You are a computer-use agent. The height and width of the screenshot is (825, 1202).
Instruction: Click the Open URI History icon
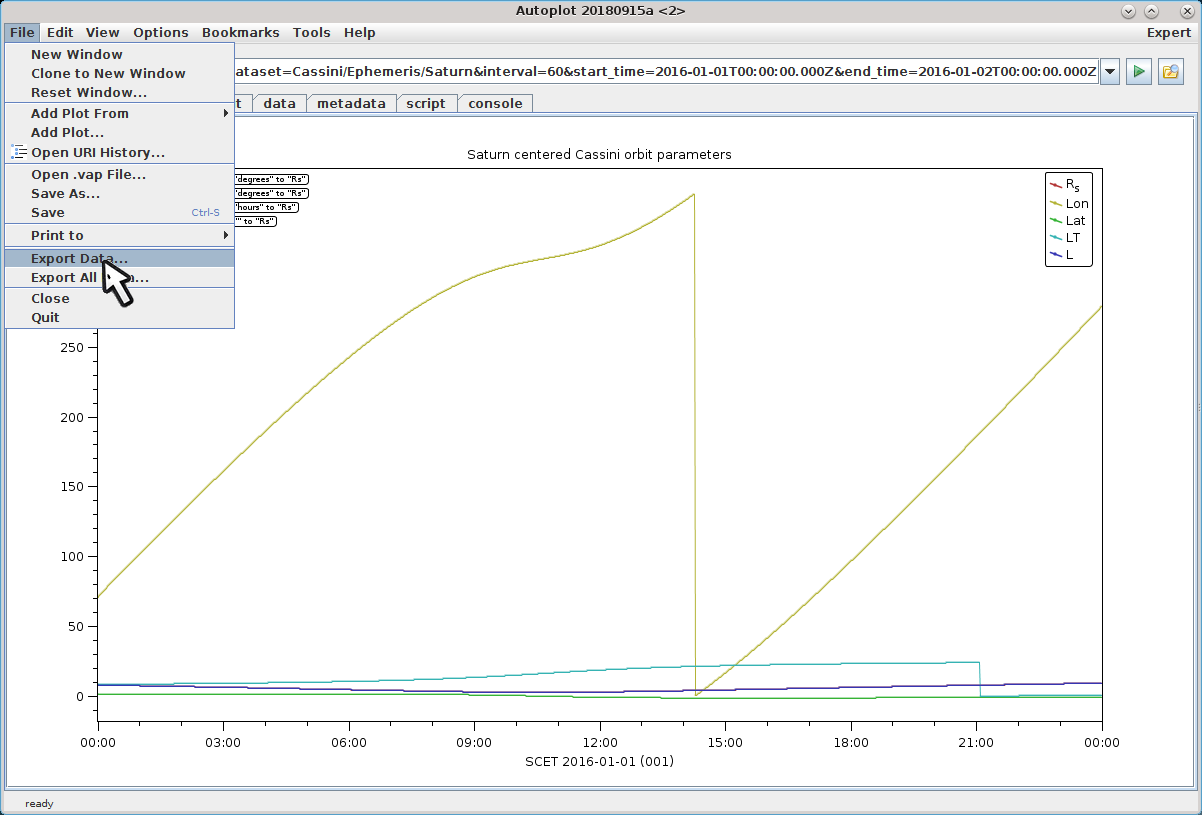click(18, 152)
